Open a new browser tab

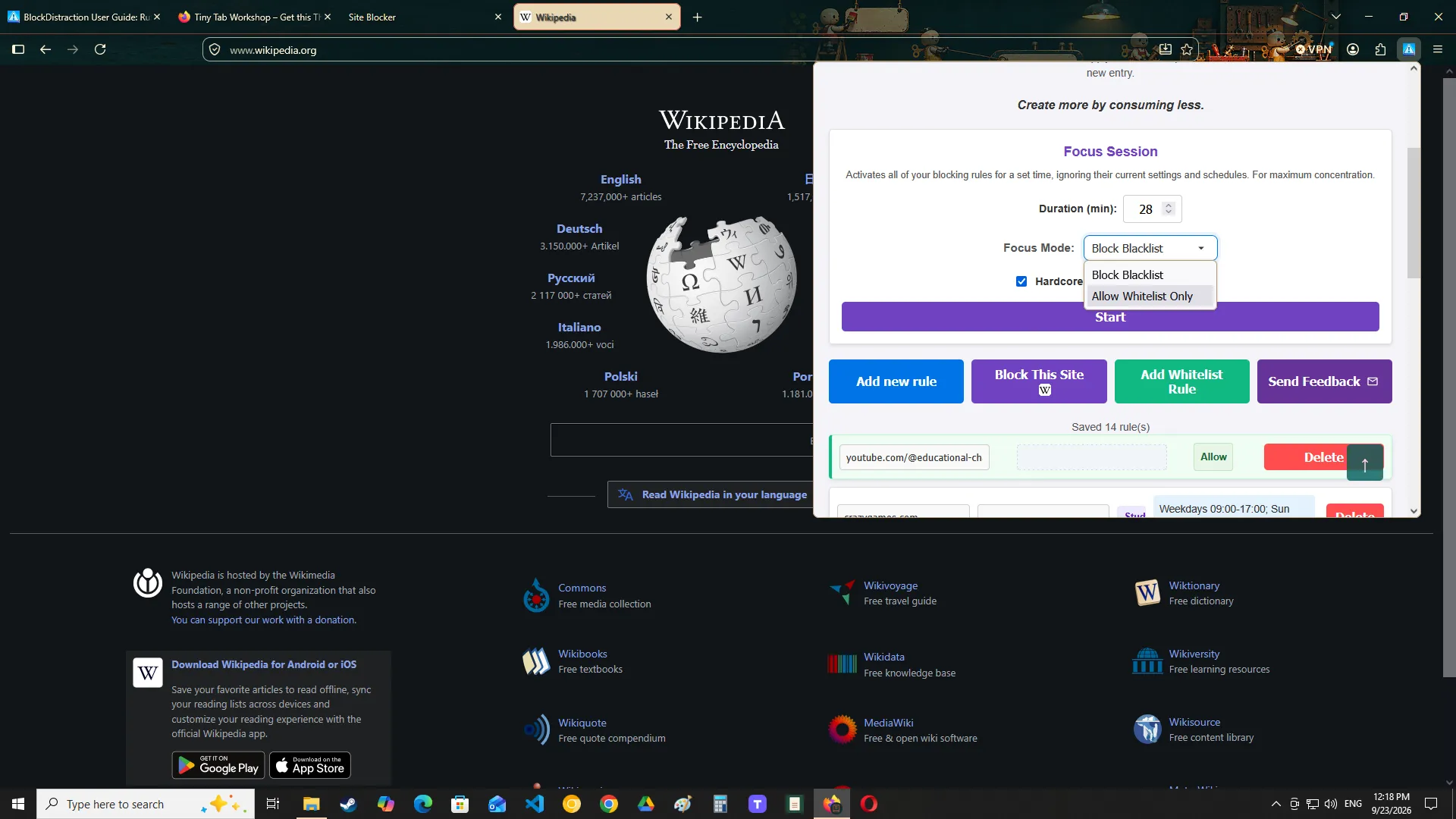click(x=697, y=17)
